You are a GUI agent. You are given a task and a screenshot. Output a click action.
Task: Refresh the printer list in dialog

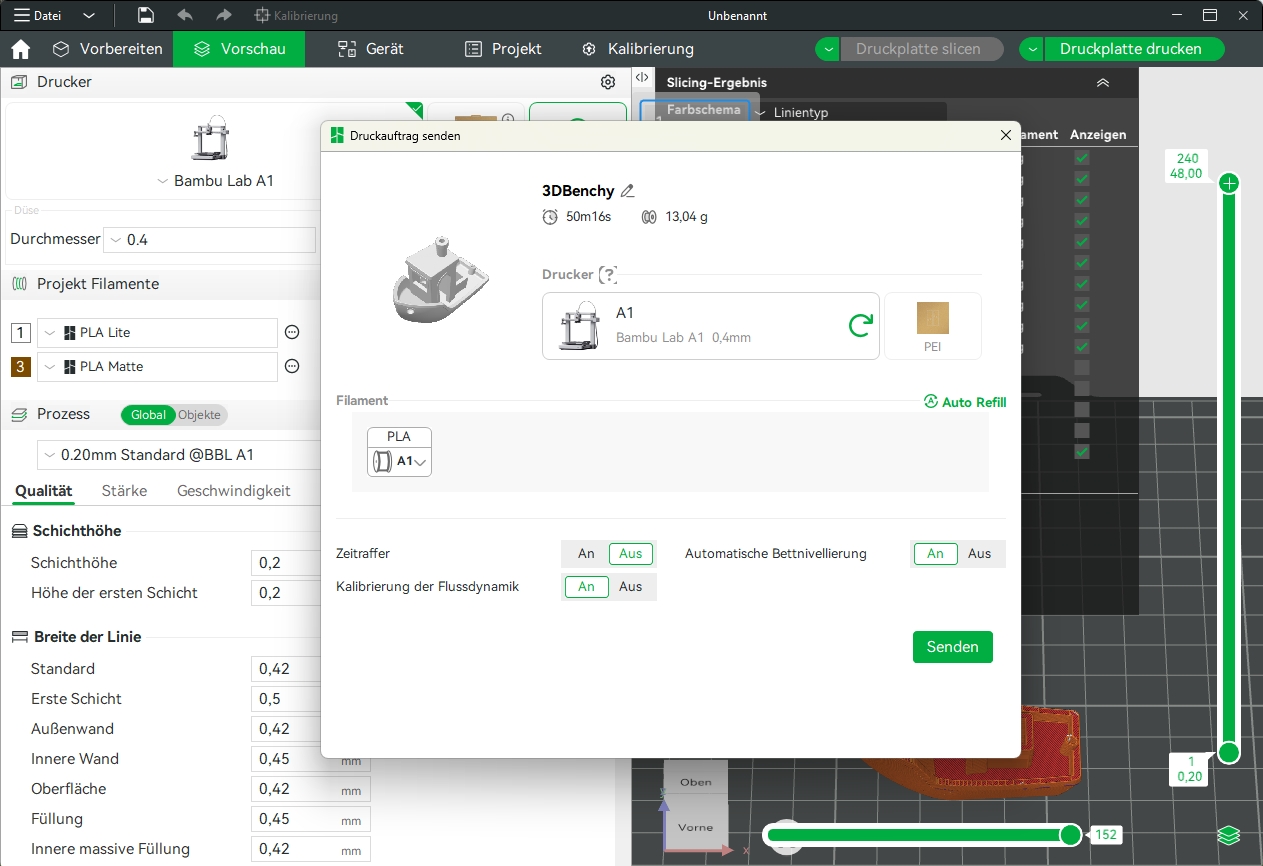click(x=860, y=325)
